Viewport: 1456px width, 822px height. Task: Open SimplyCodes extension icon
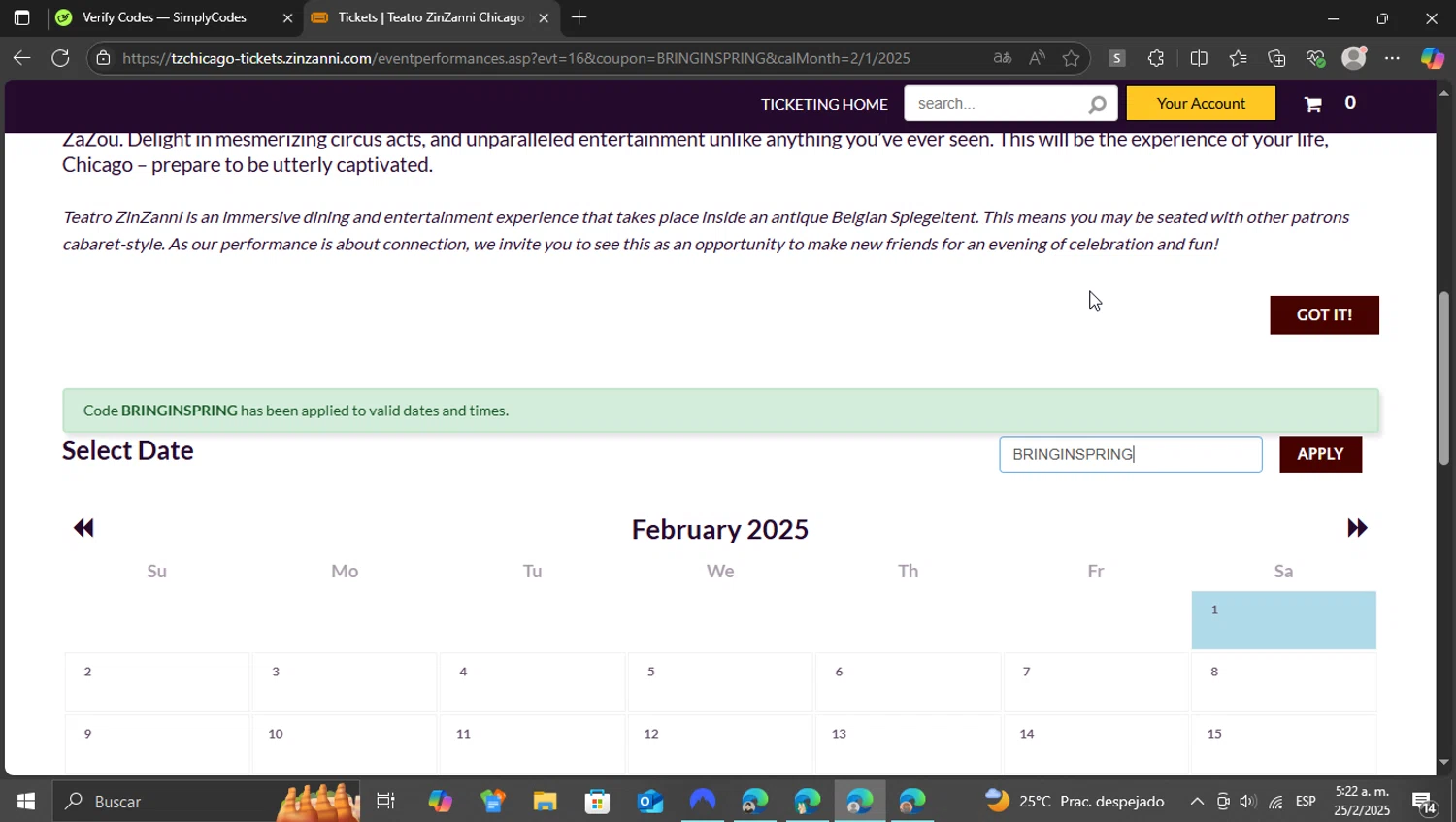tap(1117, 58)
